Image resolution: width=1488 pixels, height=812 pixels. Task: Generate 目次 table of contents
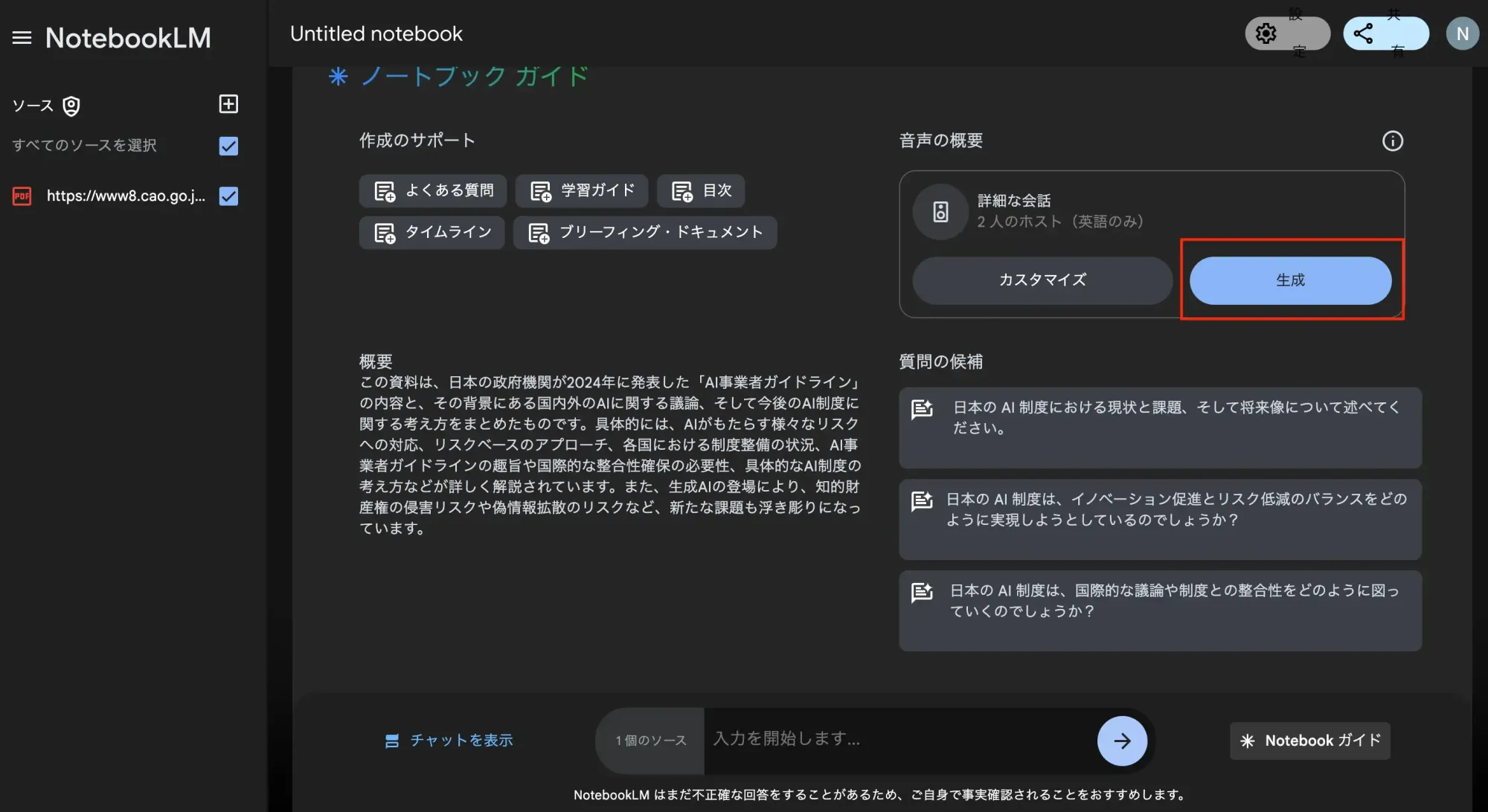700,191
